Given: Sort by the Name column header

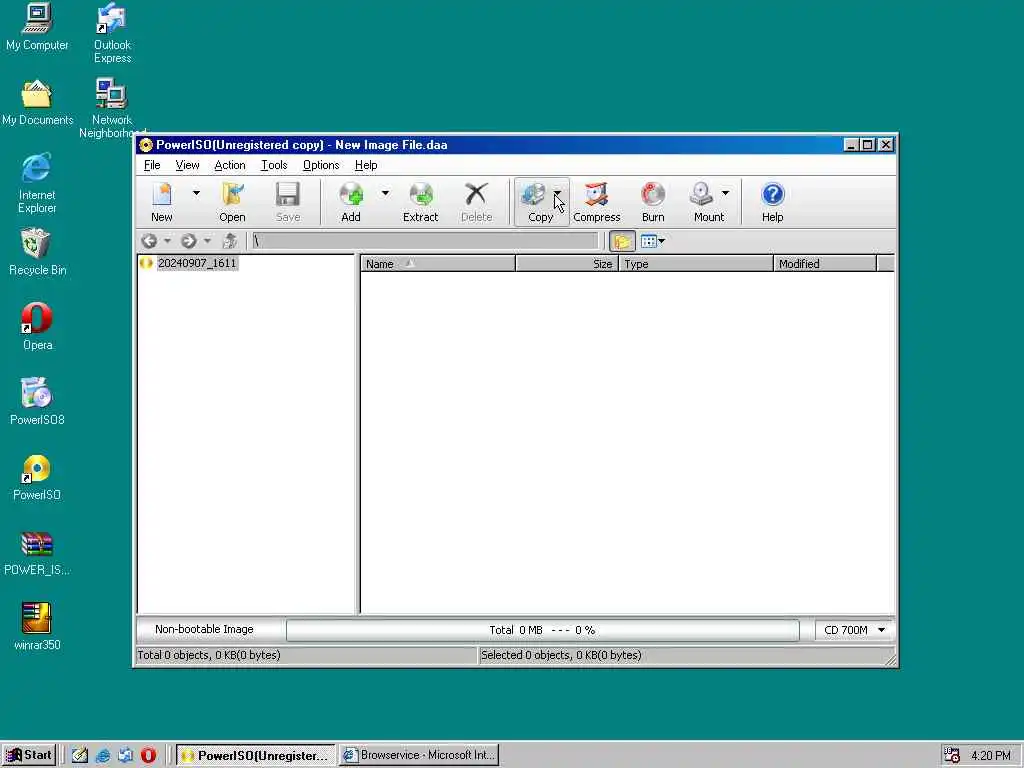Looking at the screenshot, I should (x=438, y=264).
